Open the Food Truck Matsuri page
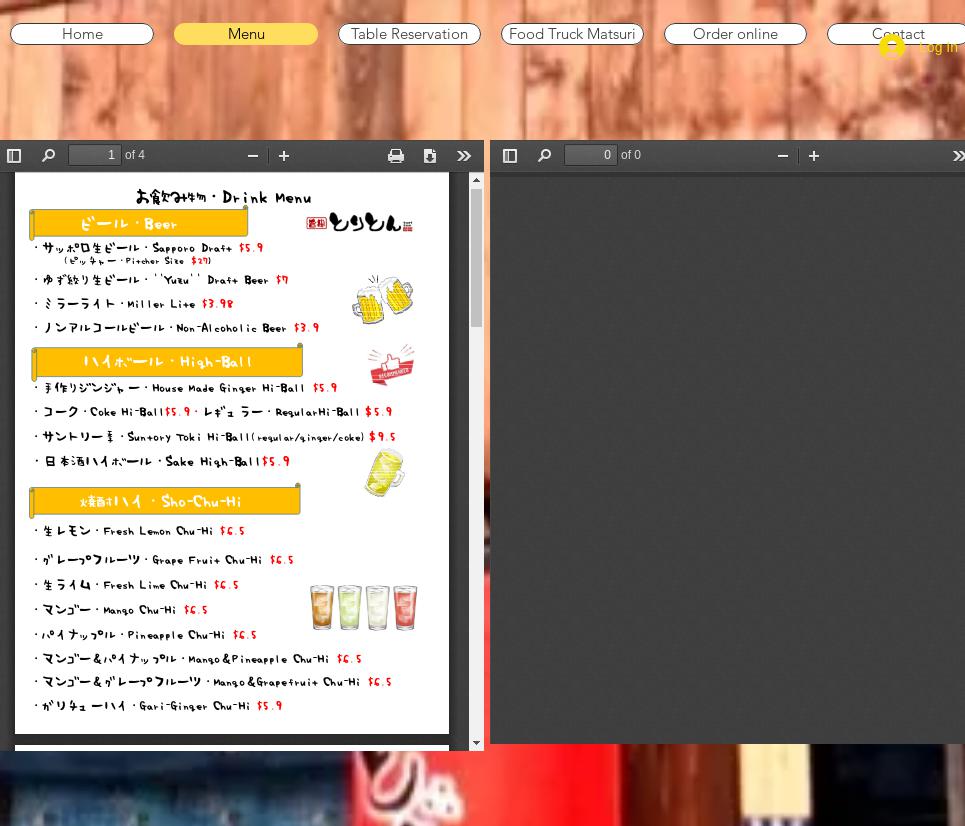Image resolution: width=965 pixels, height=826 pixels. pos(572,34)
